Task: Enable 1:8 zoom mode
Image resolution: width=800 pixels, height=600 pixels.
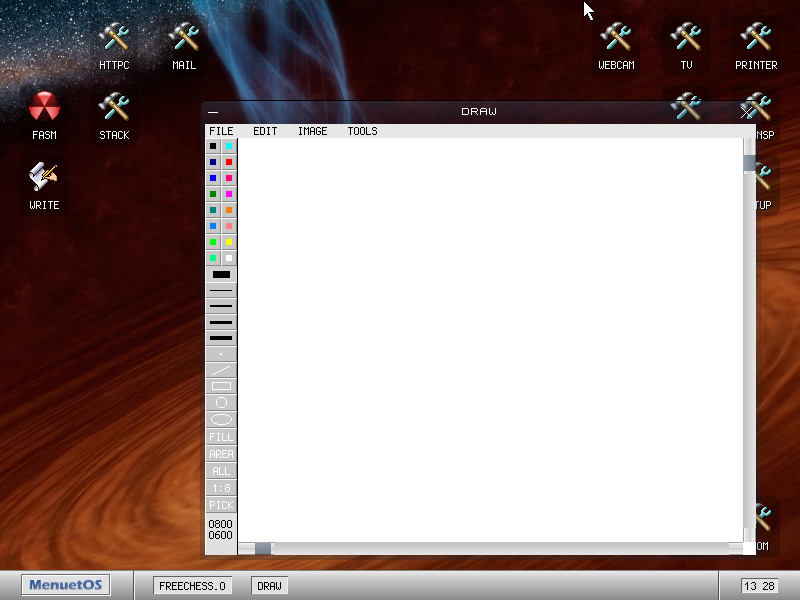Action: pyautogui.click(x=220, y=488)
